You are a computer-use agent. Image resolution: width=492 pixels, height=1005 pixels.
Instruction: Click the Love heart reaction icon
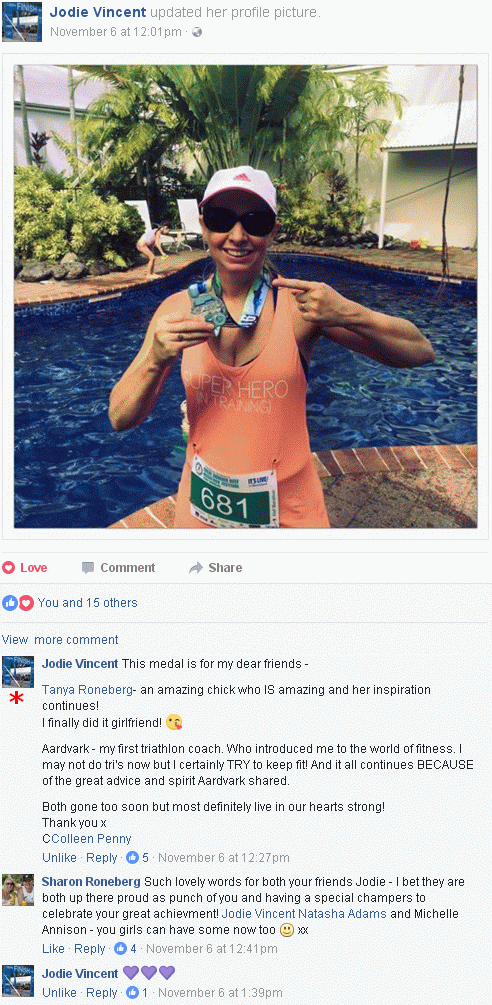[8, 568]
